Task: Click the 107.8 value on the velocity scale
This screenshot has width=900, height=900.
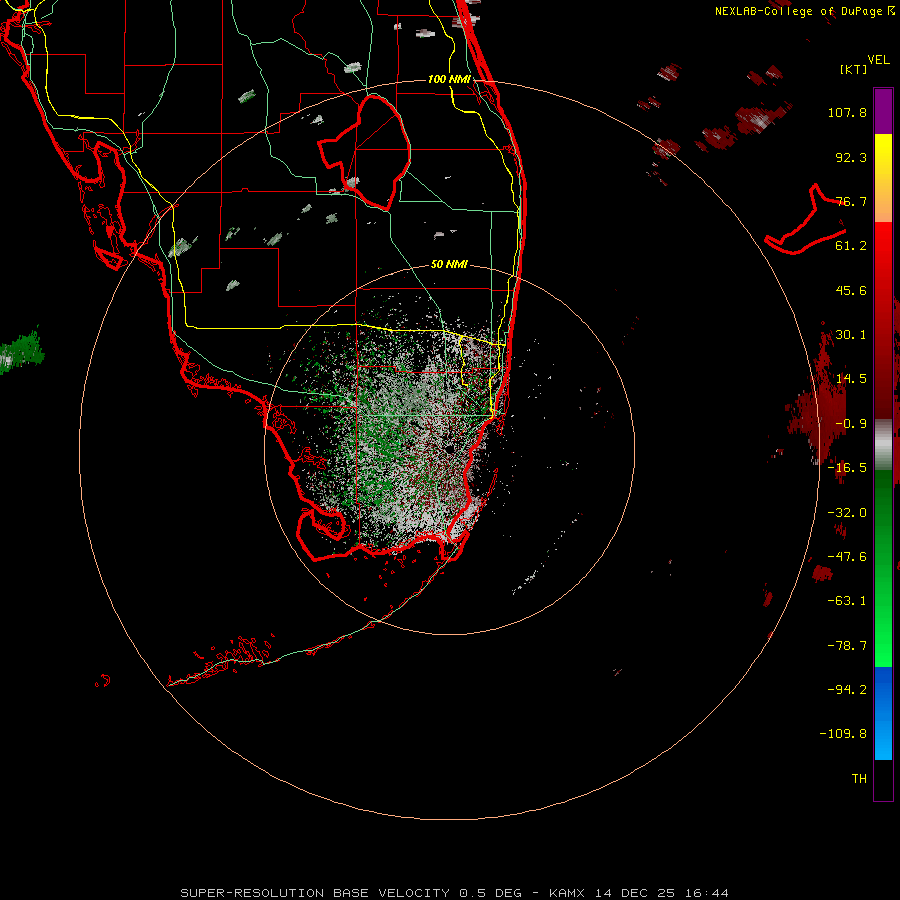Action: (847, 112)
